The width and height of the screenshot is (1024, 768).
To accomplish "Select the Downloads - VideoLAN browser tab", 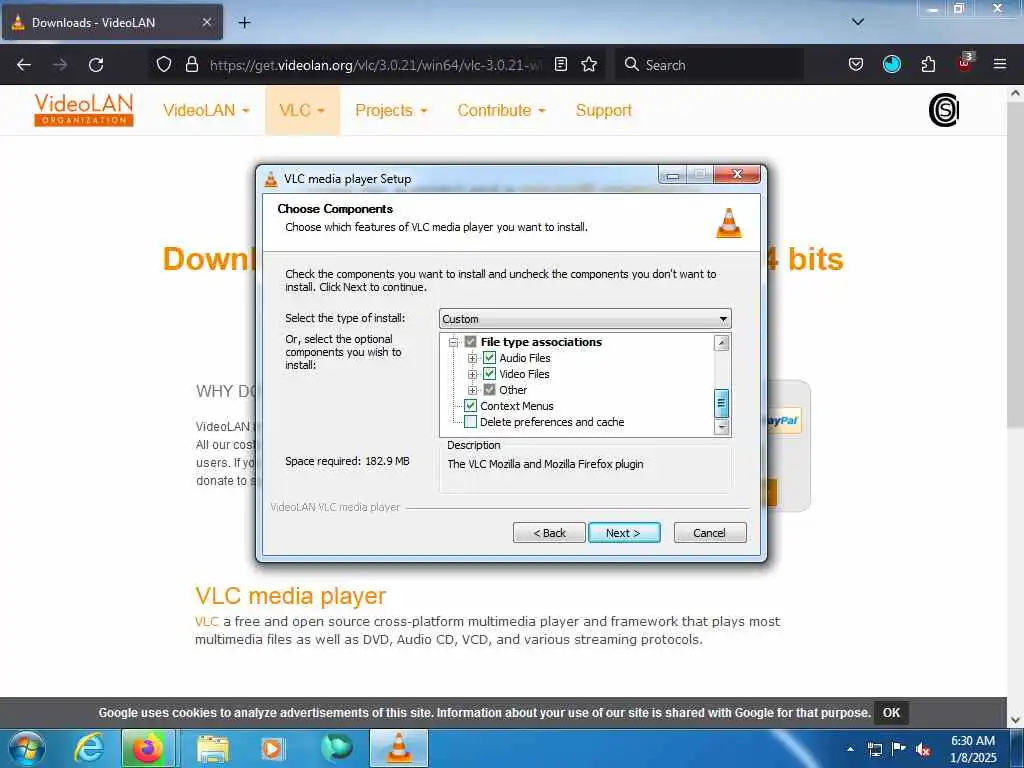I will (x=112, y=22).
